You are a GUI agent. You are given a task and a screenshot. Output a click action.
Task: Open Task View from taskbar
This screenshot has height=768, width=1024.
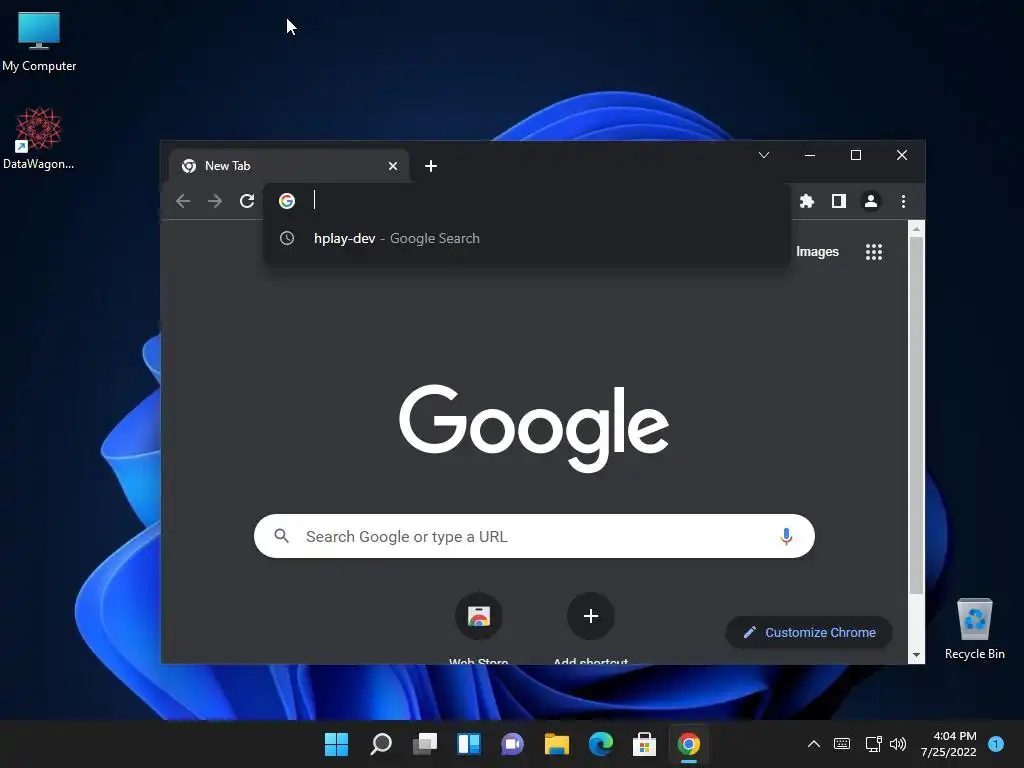425,744
